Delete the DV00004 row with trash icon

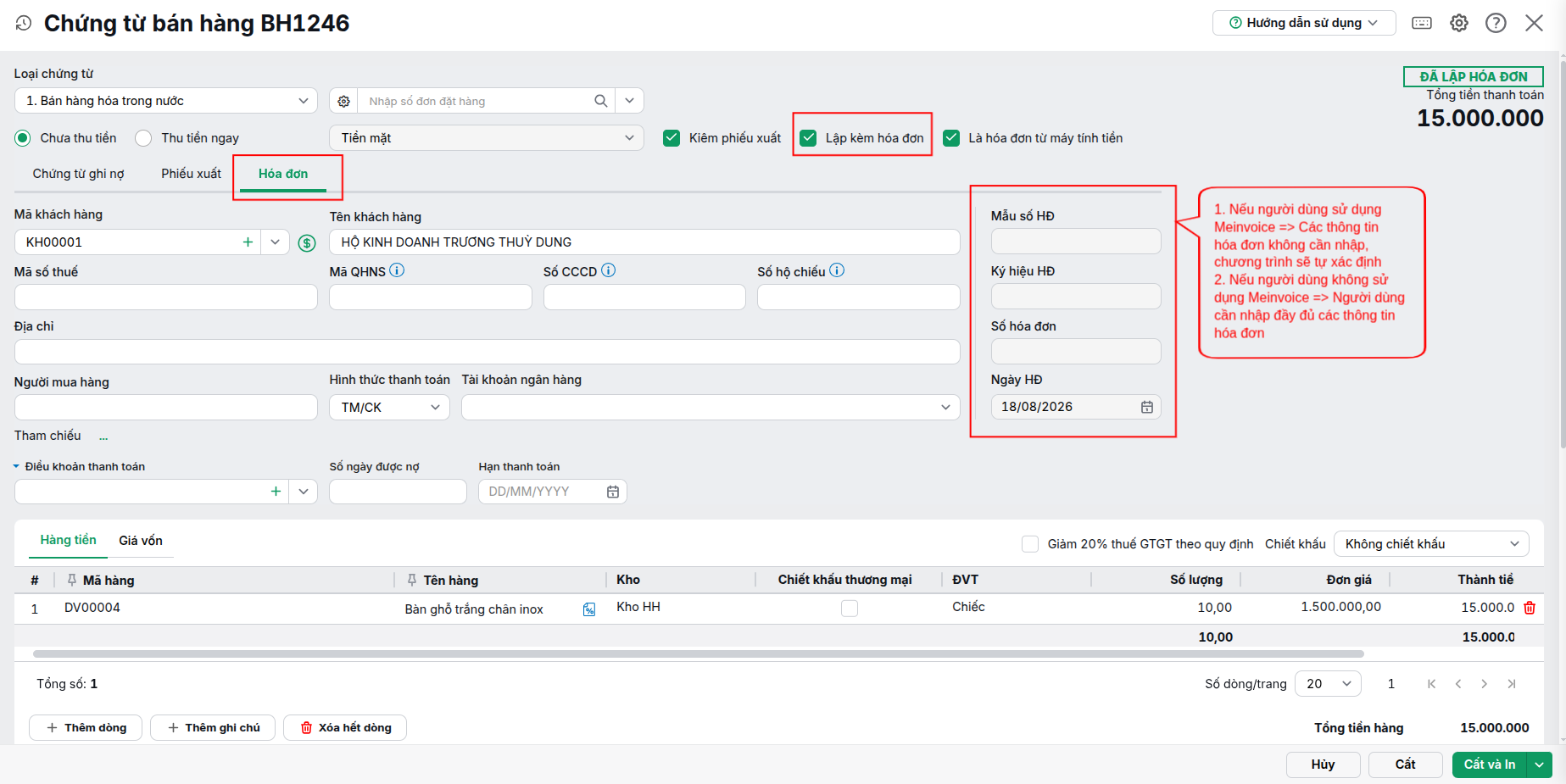(1530, 608)
